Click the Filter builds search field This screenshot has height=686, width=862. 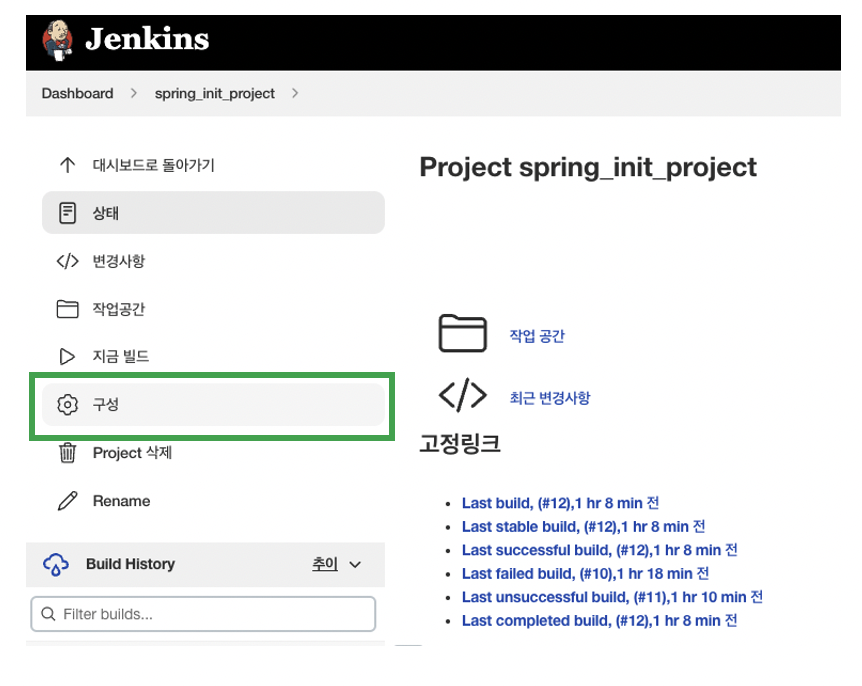pos(203,614)
